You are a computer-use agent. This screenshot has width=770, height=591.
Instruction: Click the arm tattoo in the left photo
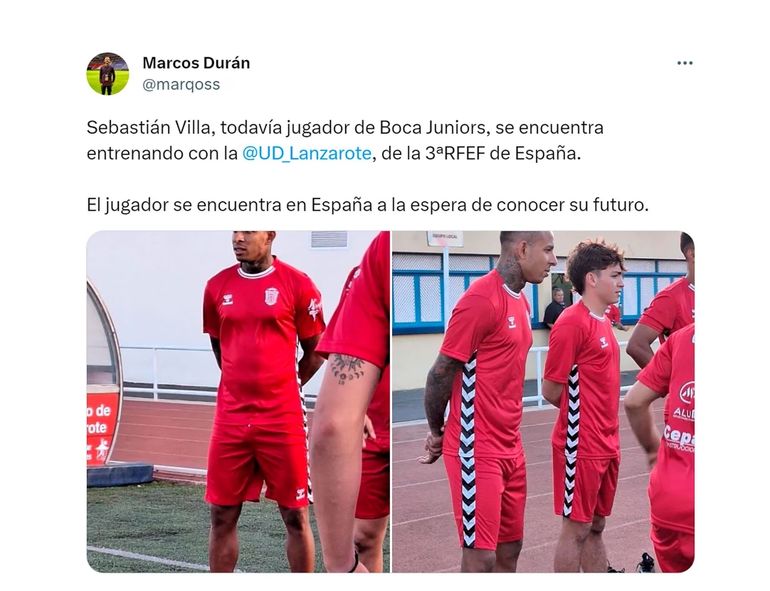tap(347, 368)
